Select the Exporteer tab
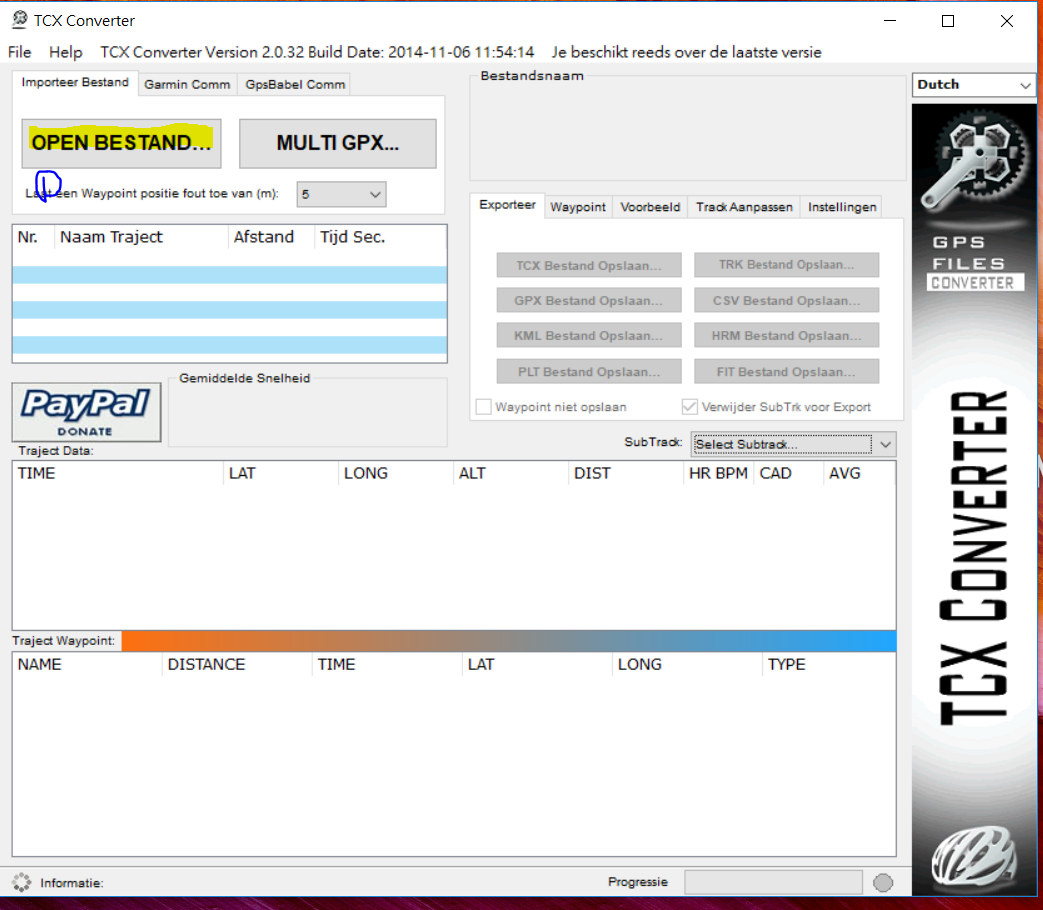 (507, 205)
